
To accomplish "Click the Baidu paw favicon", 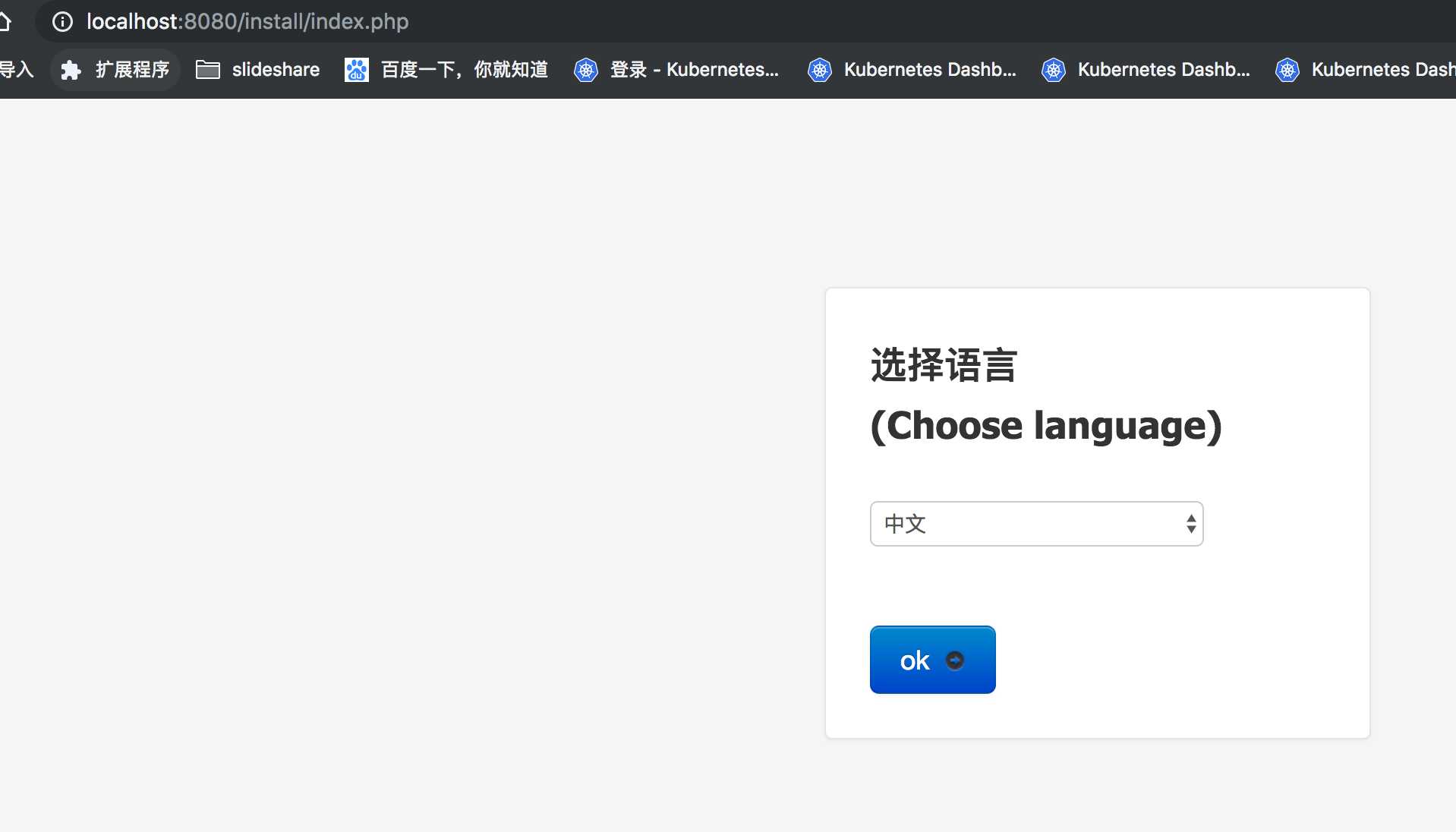I will pos(356,70).
